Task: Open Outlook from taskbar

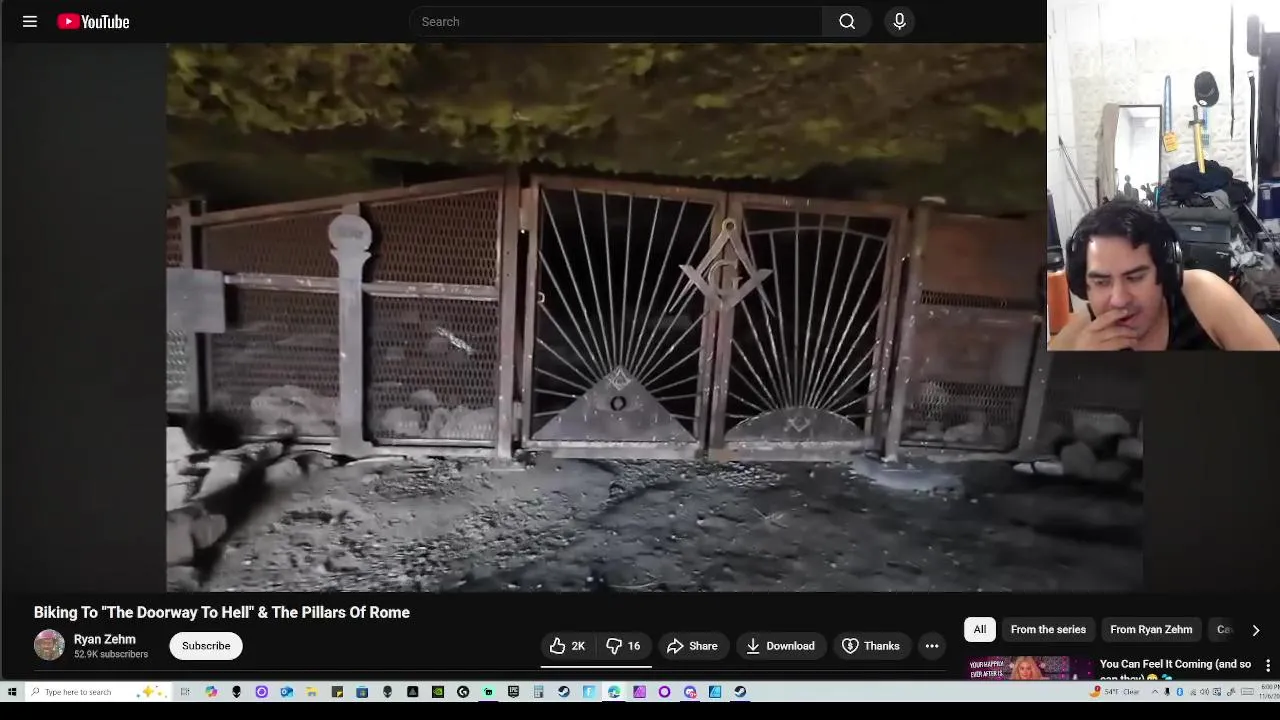Action: click(286, 691)
